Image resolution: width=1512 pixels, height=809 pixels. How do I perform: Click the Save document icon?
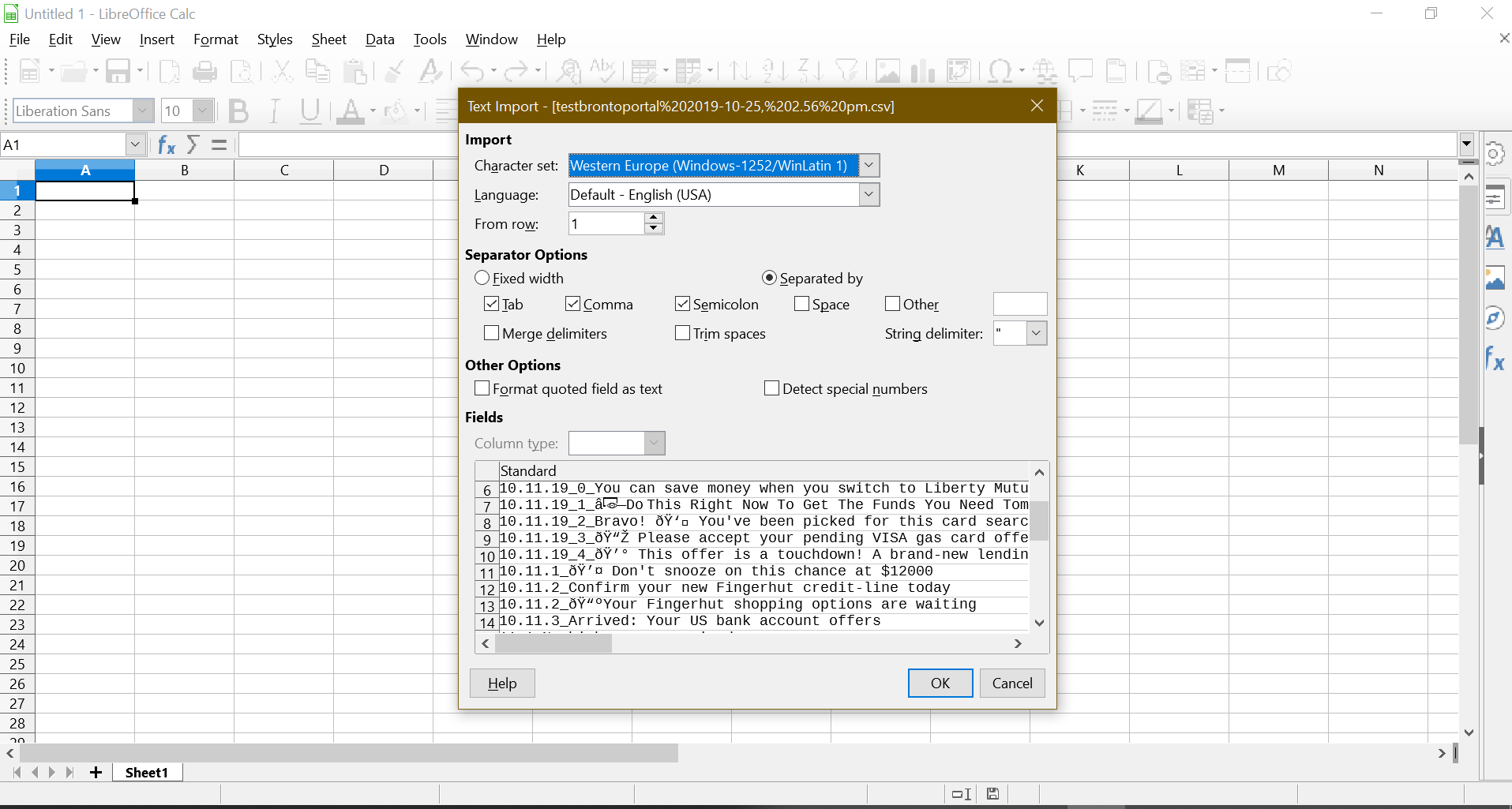[x=118, y=72]
